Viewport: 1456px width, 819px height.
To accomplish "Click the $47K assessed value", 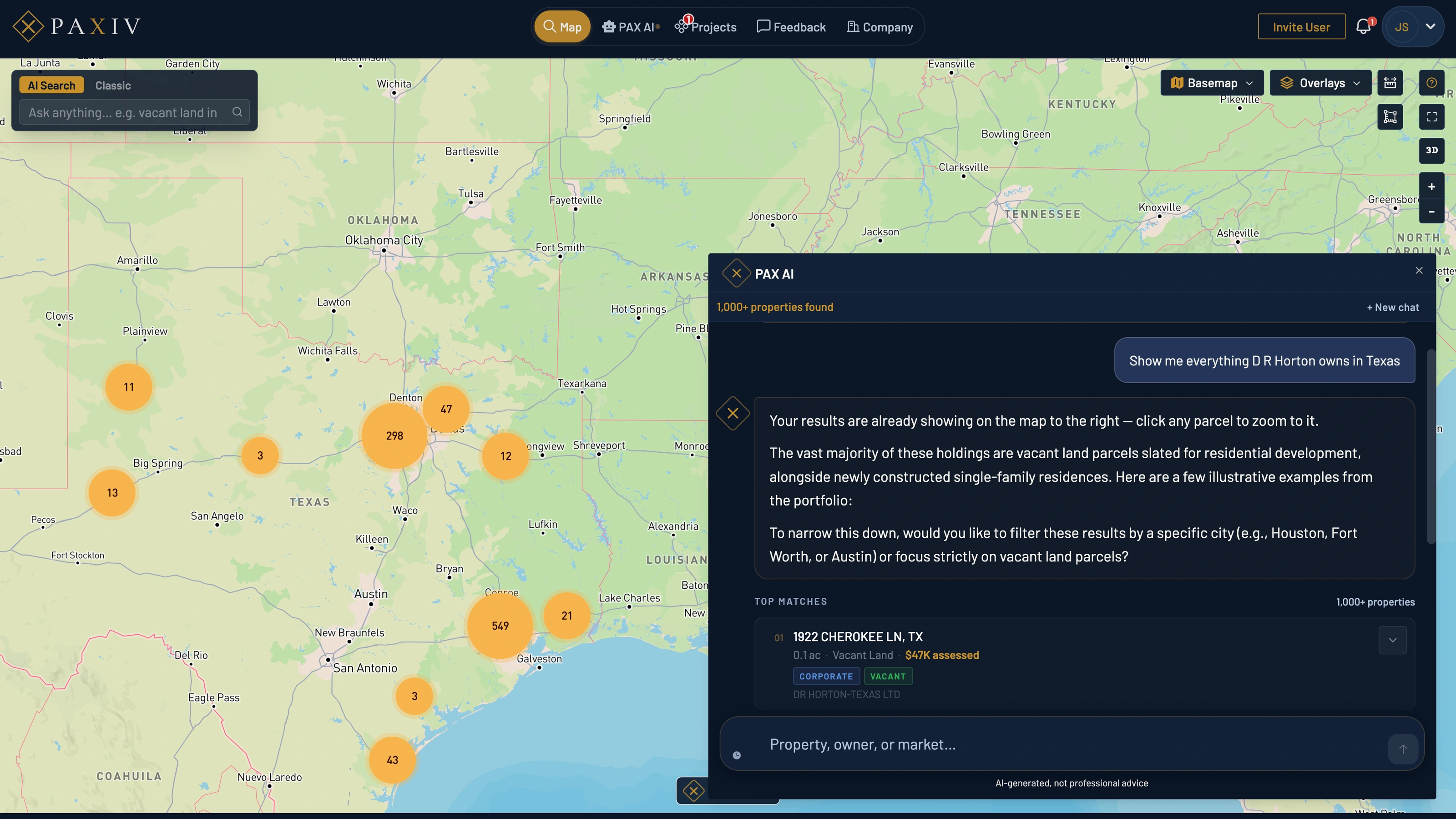I will point(942,655).
